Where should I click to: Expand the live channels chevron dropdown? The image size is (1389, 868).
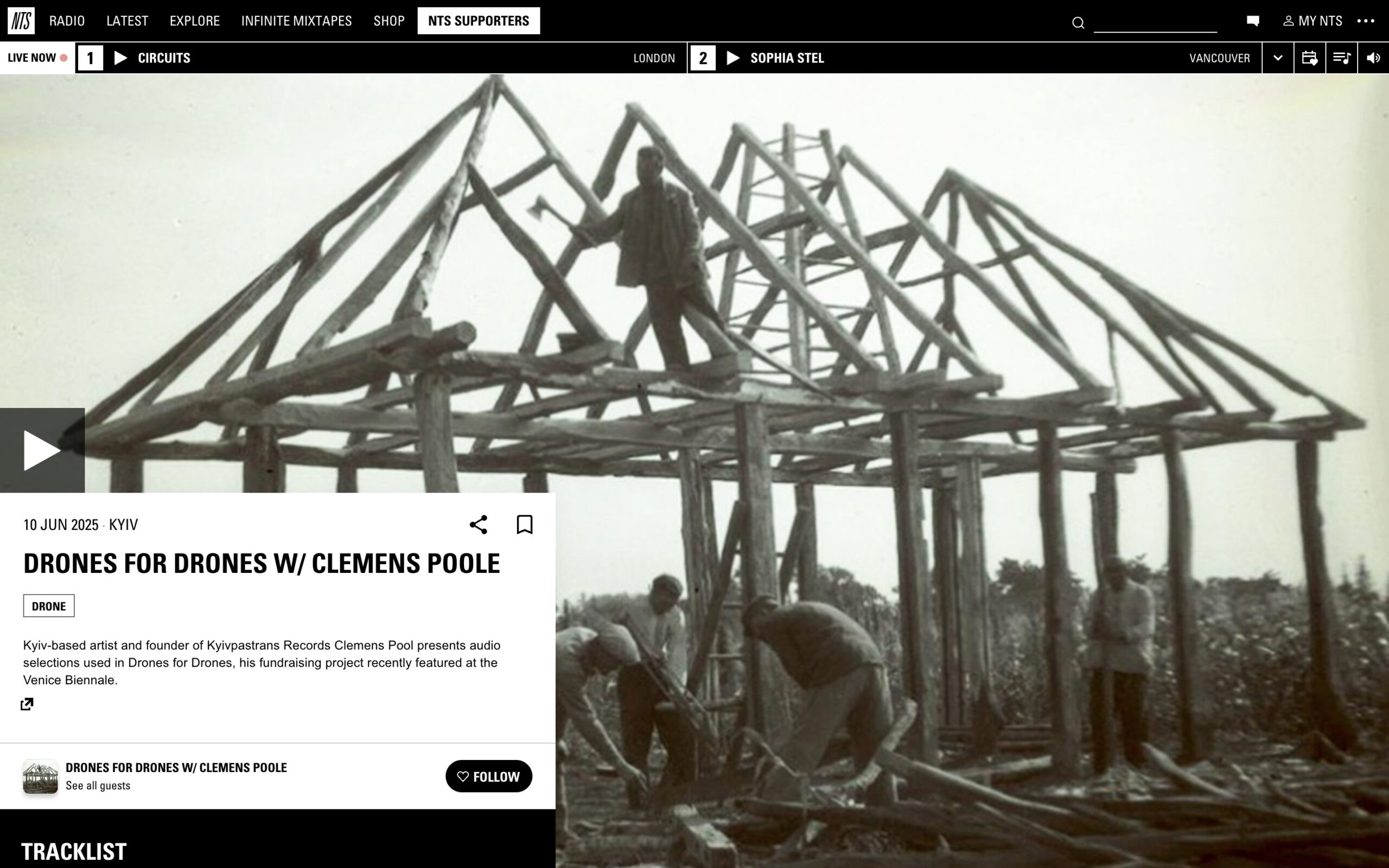click(x=1278, y=58)
